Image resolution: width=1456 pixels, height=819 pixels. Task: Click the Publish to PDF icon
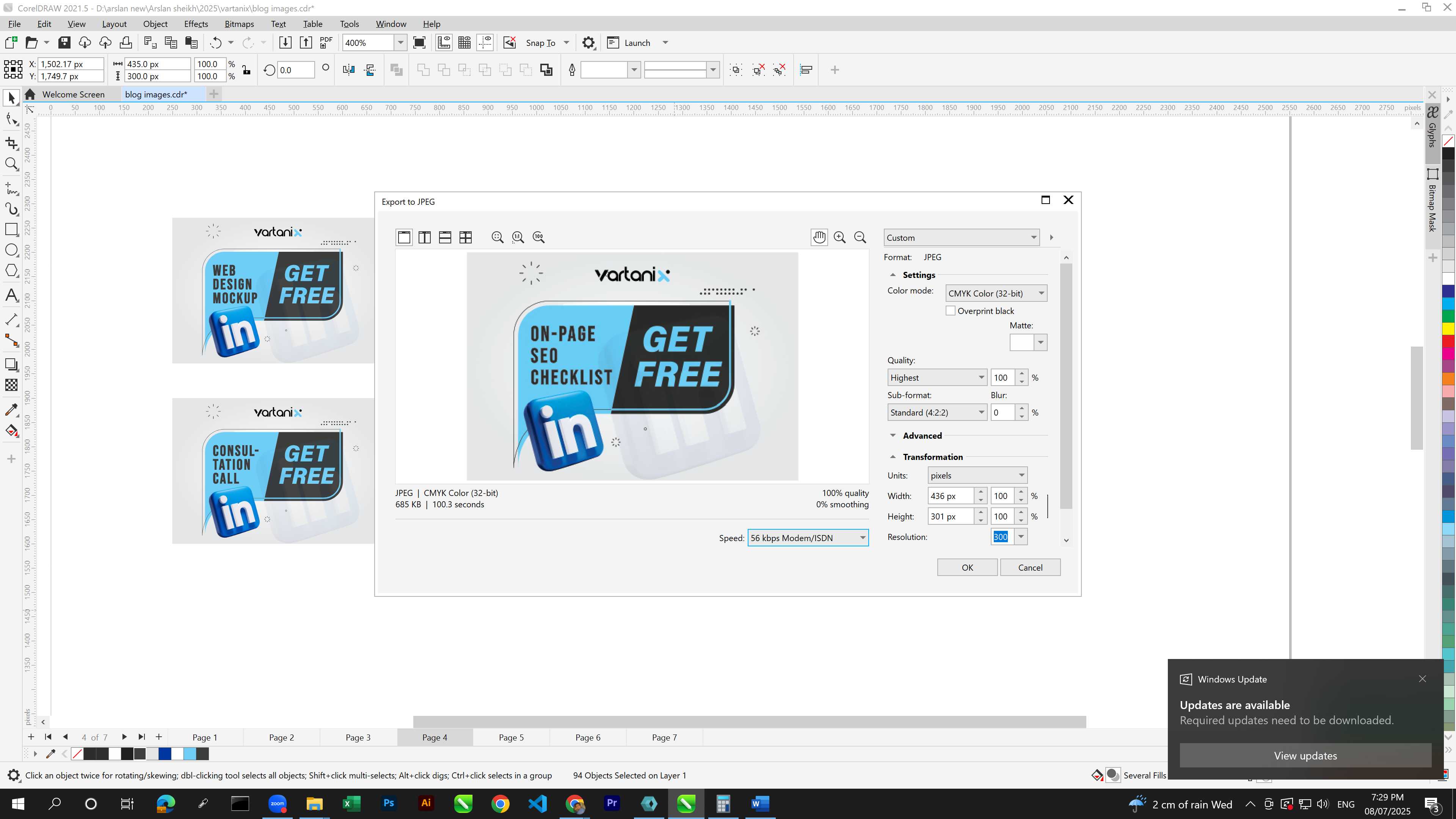(x=326, y=43)
